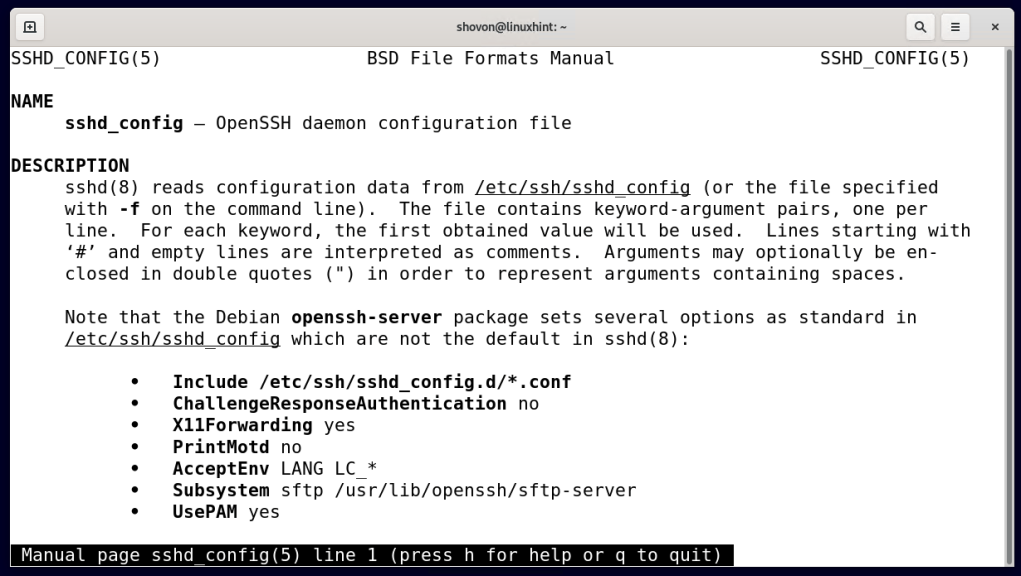The width and height of the screenshot is (1021, 576).
Task: Select the NAME section heading
Action: [32, 101]
